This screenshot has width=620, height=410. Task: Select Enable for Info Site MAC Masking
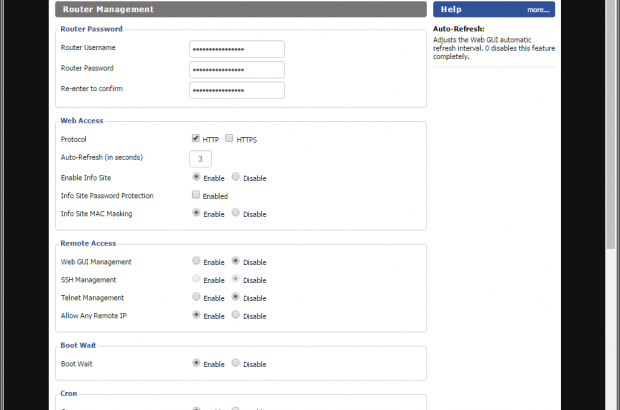click(x=196, y=213)
